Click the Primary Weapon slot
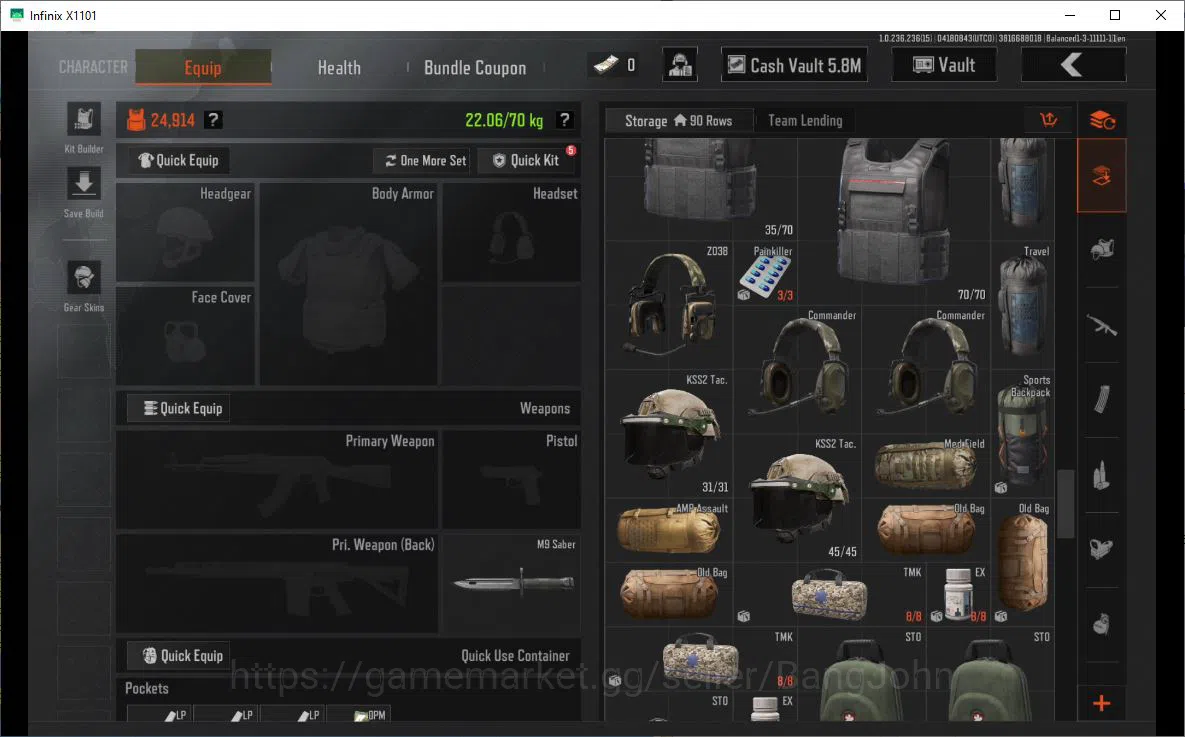 (277, 479)
